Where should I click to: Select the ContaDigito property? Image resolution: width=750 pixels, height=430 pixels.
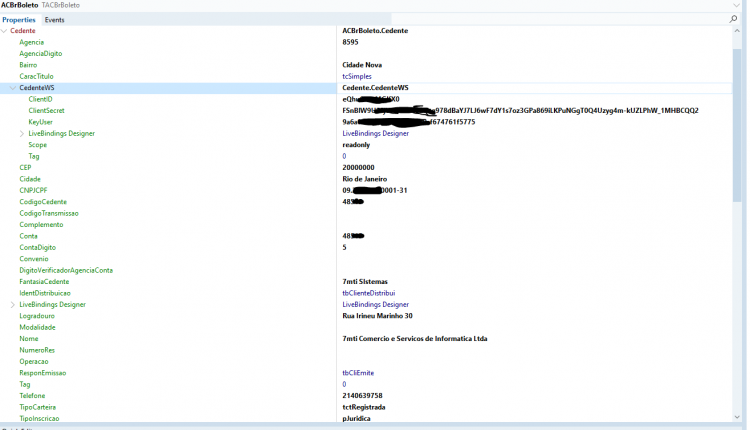pos(38,247)
